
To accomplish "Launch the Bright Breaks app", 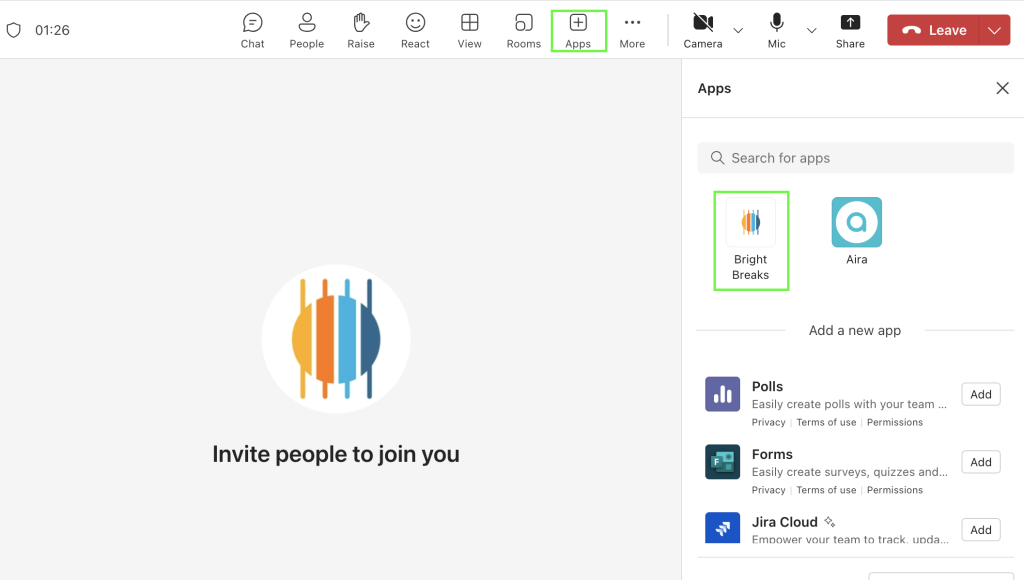I will 751,240.
